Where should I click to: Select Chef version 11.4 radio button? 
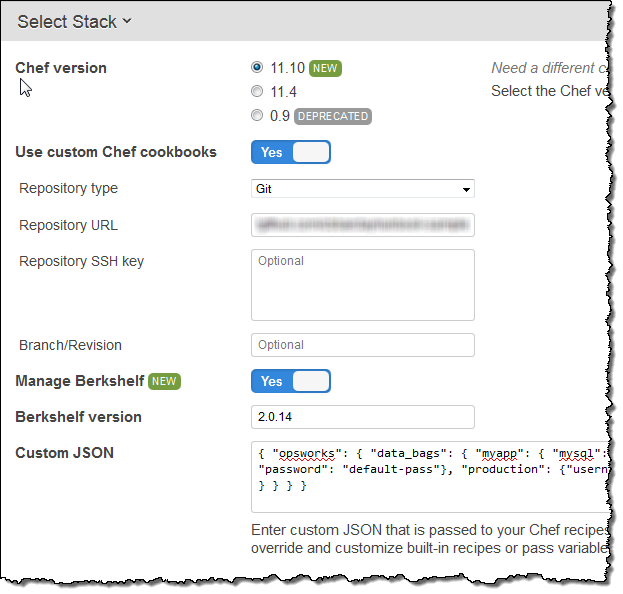click(x=258, y=92)
